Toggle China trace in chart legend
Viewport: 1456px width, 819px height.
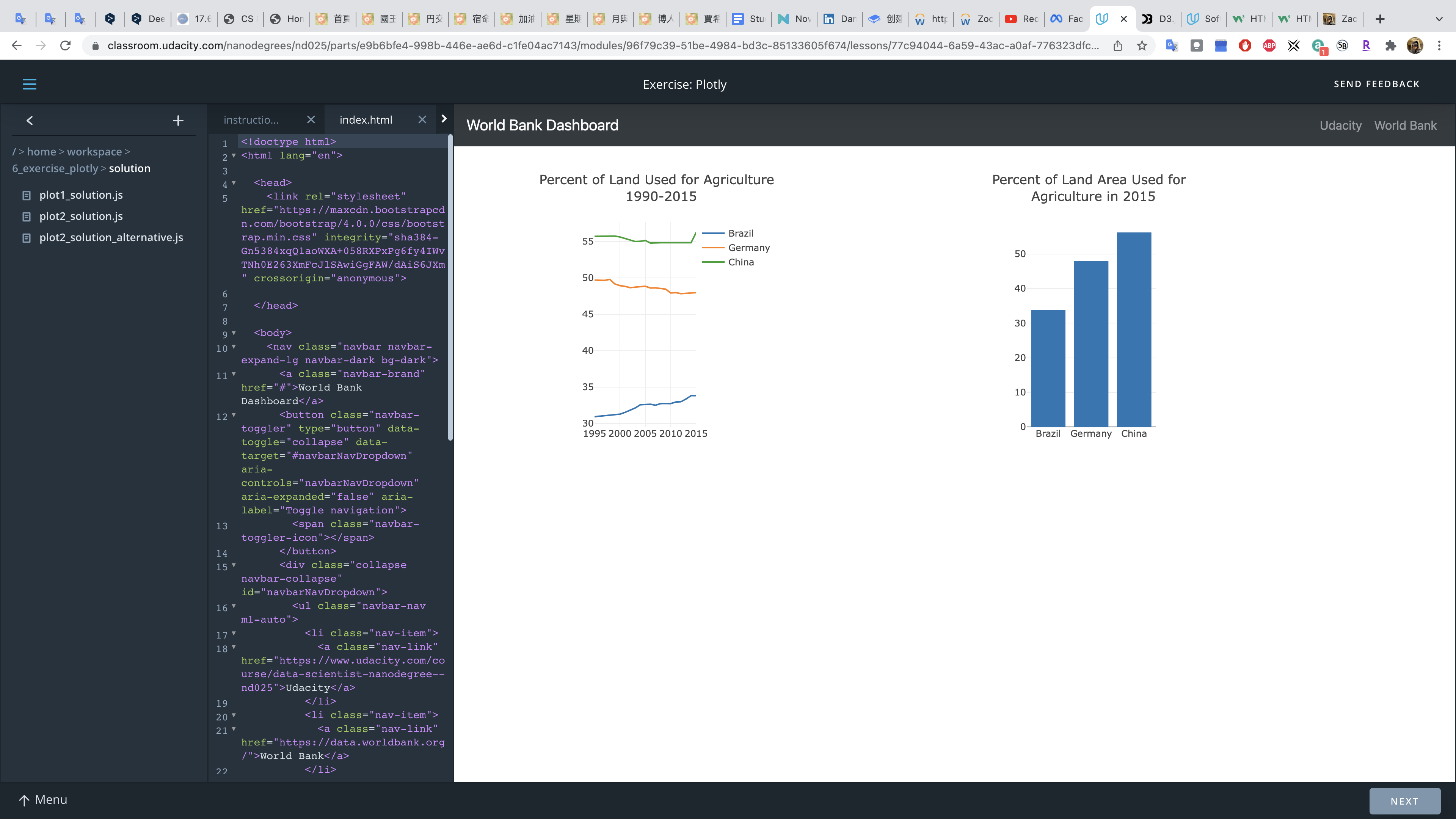pos(741,262)
